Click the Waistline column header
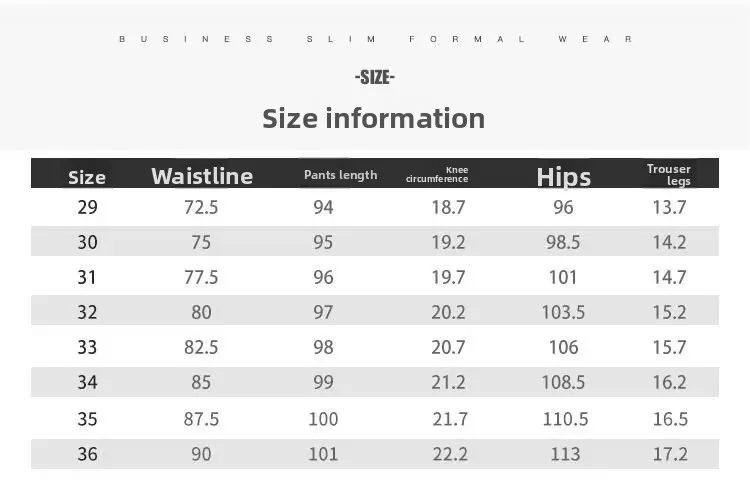This screenshot has width=750, height=485. click(202, 176)
